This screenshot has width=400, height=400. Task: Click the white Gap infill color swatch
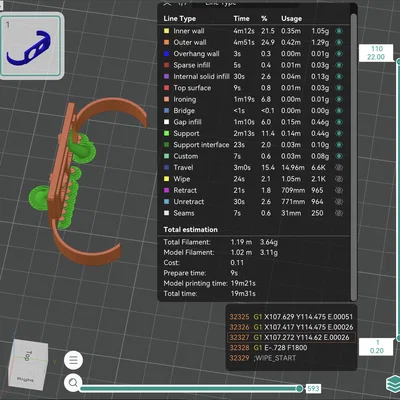pos(166,122)
